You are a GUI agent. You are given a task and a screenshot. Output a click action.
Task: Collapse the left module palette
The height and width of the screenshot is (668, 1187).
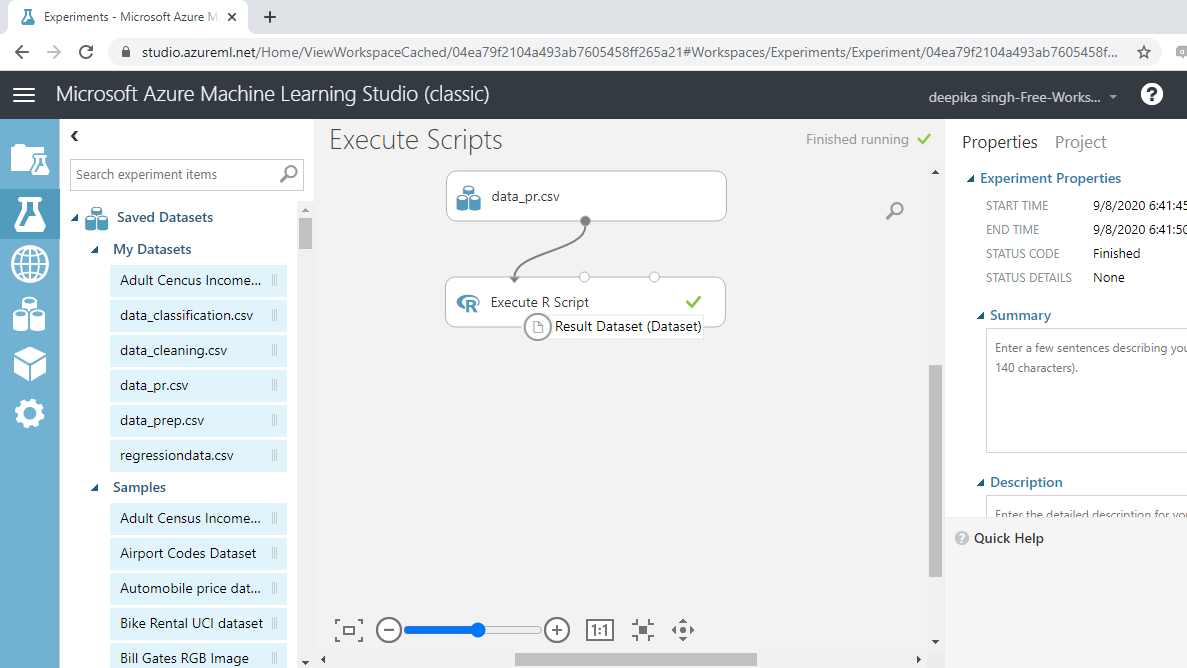click(x=74, y=136)
